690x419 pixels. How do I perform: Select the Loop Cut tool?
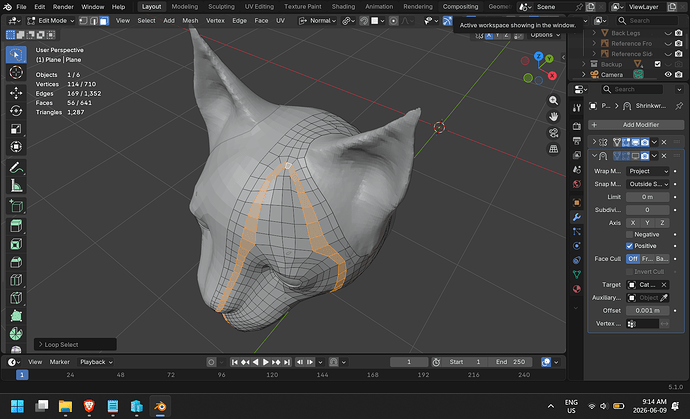(16, 280)
